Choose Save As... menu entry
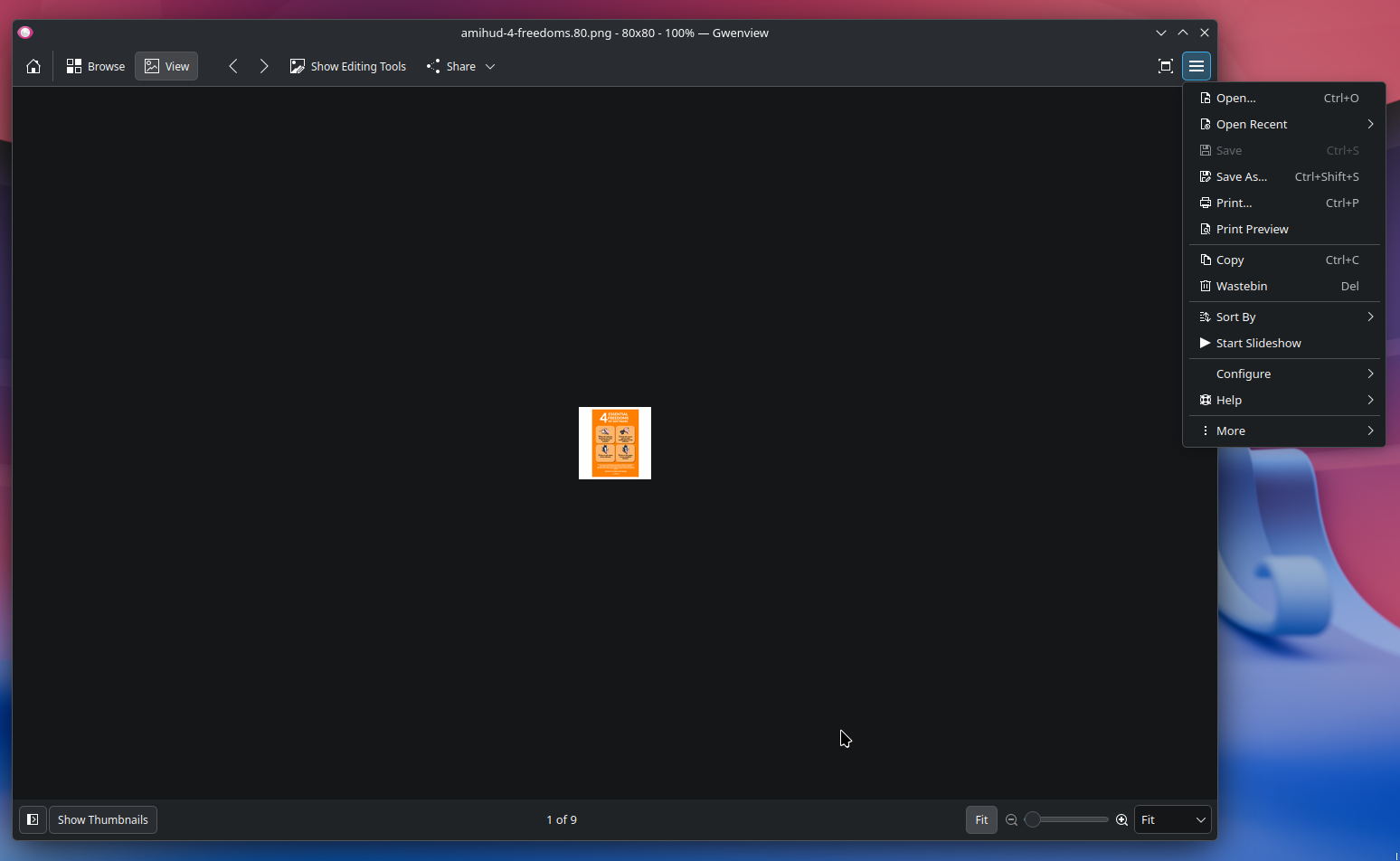 click(x=1284, y=176)
